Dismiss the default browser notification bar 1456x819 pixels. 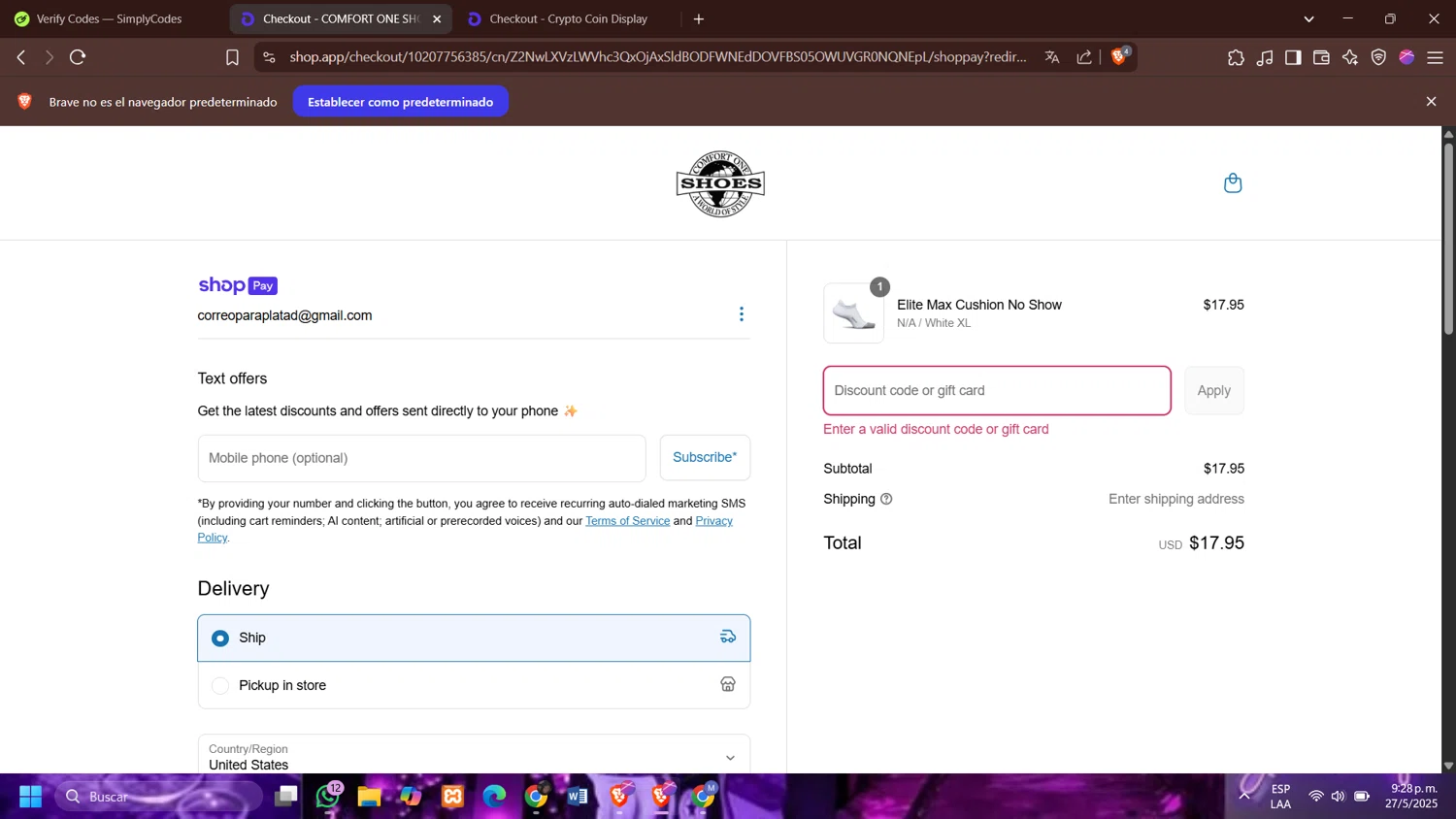pos(1431,101)
